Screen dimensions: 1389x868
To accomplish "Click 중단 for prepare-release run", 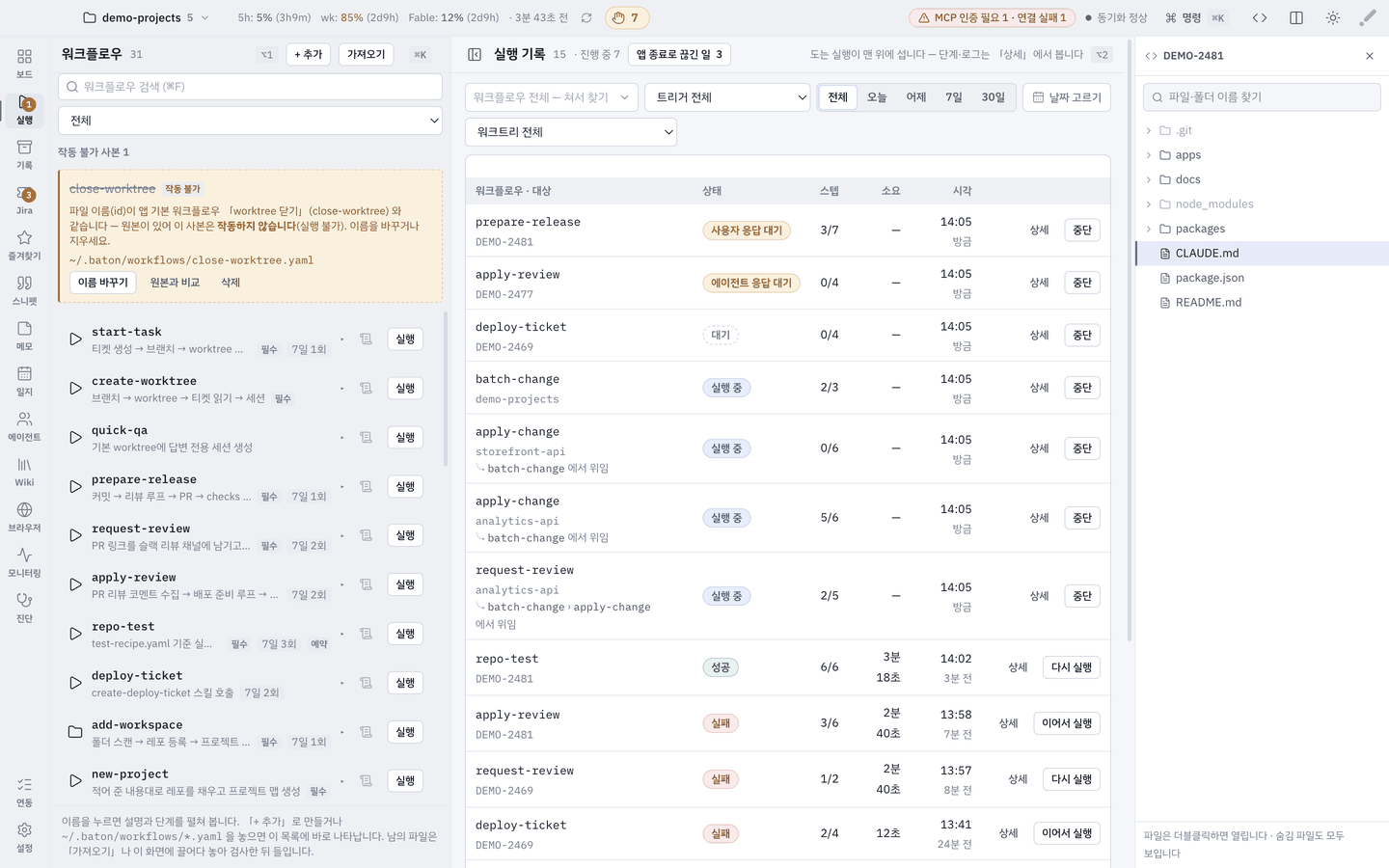I will 1082,231.
